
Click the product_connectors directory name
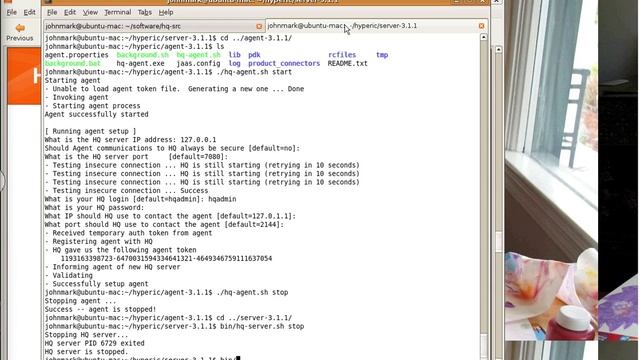pos(284,63)
